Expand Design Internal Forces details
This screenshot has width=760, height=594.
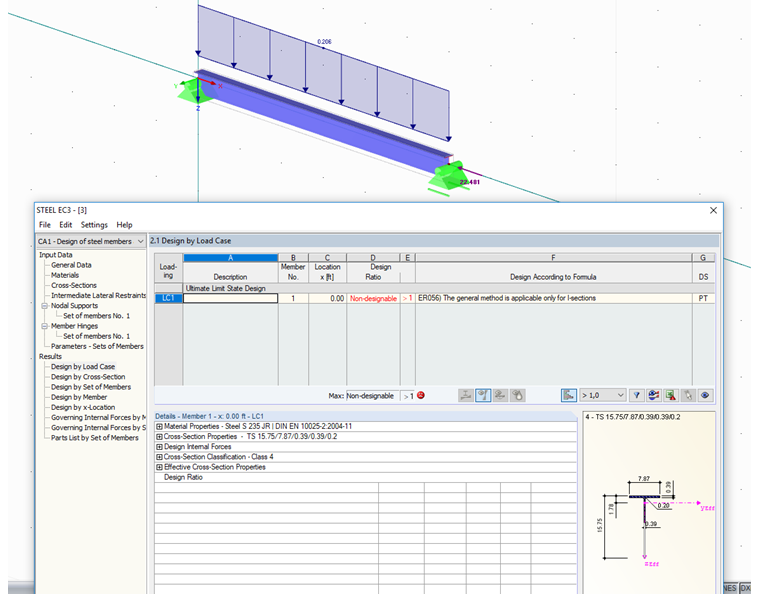[159, 447]
